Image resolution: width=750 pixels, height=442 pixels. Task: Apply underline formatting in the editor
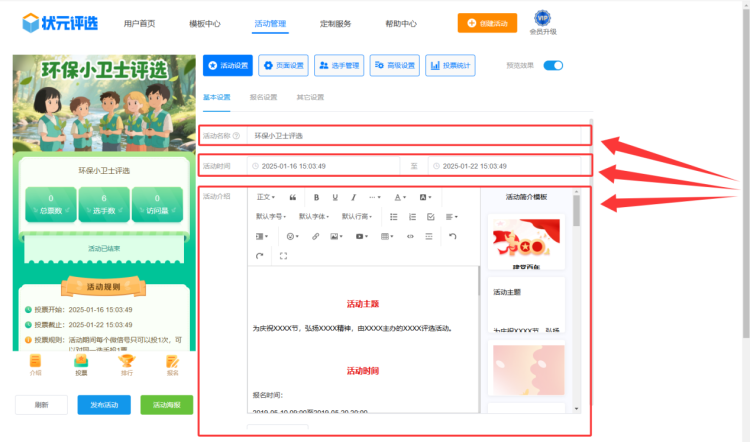coord(335,197)
